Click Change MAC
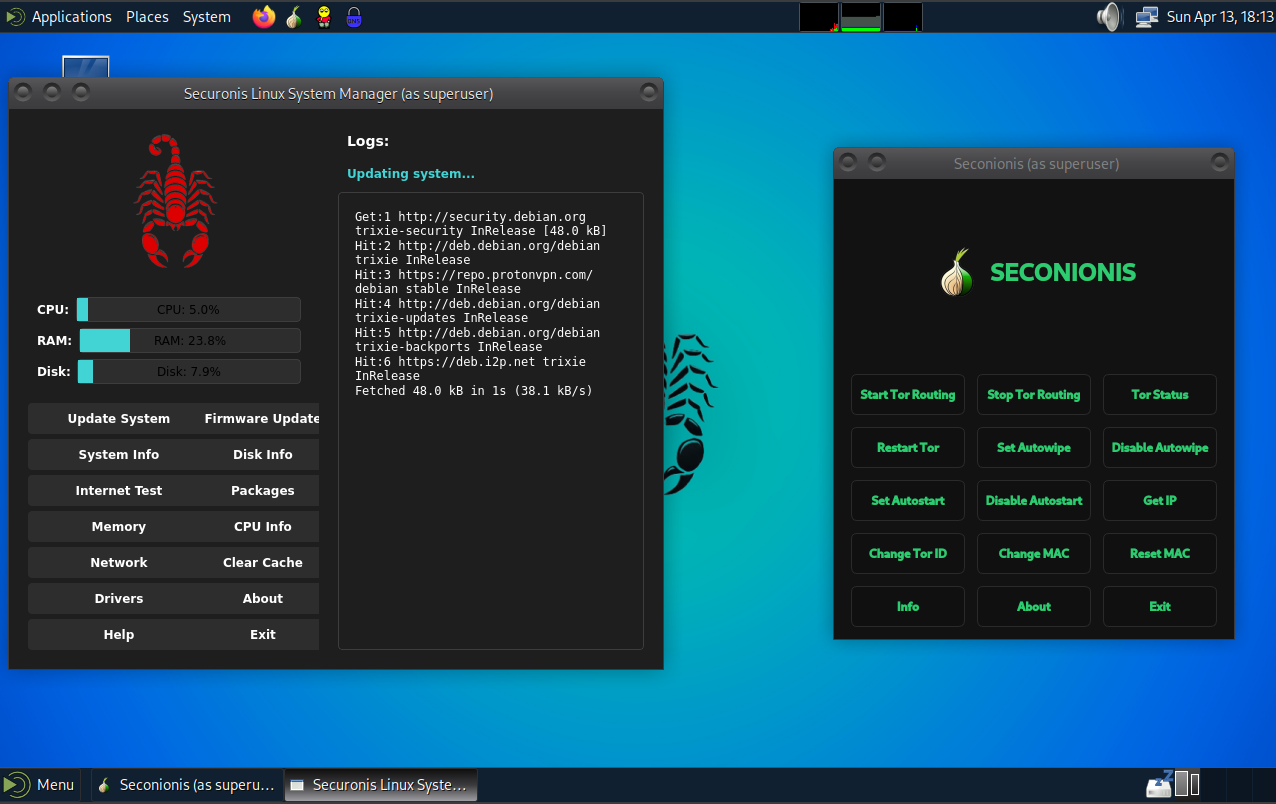This screenshot has height=804, width=1276. tap(1034, 554)
